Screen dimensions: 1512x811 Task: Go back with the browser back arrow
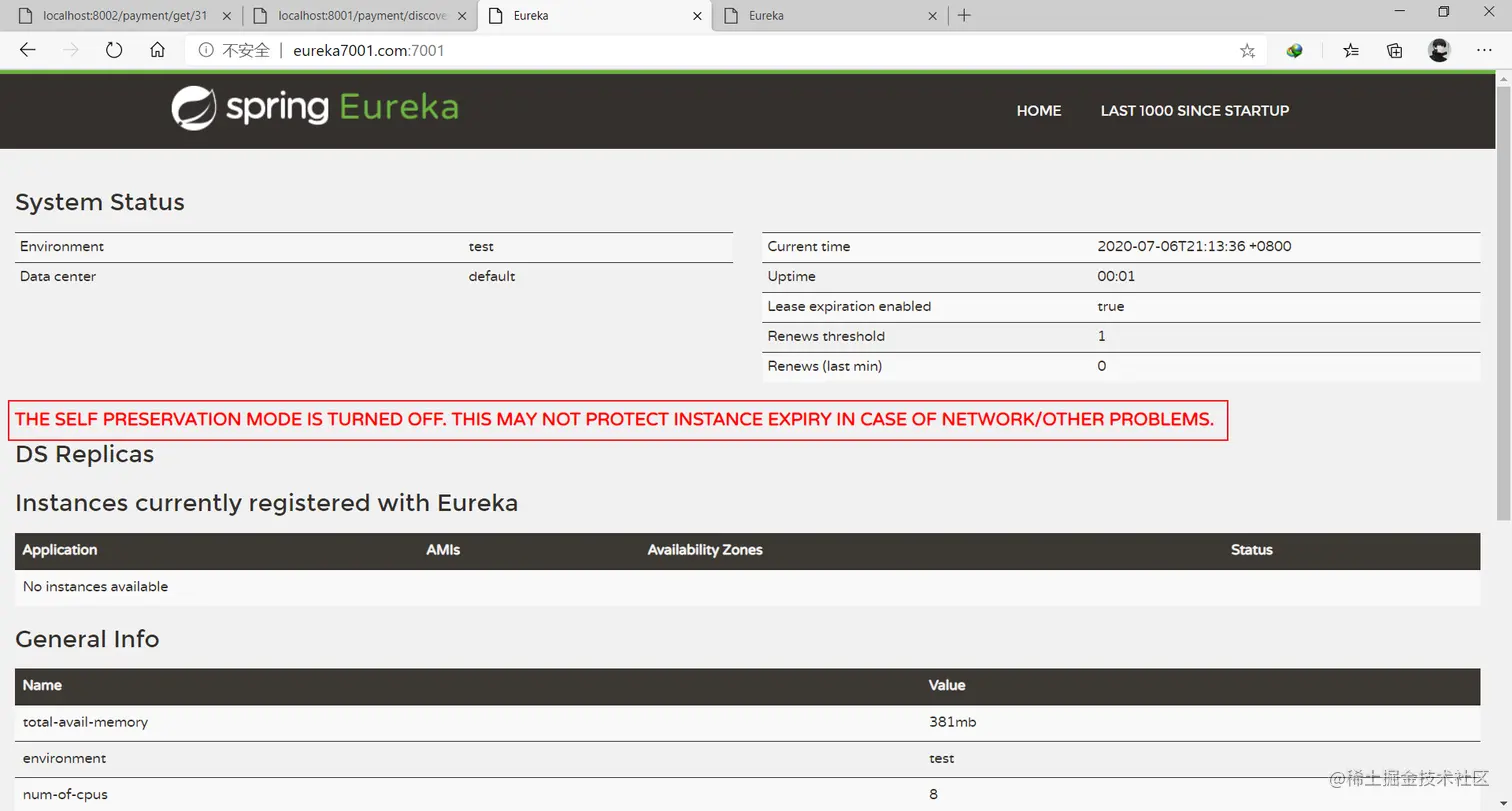click(28, 50)
